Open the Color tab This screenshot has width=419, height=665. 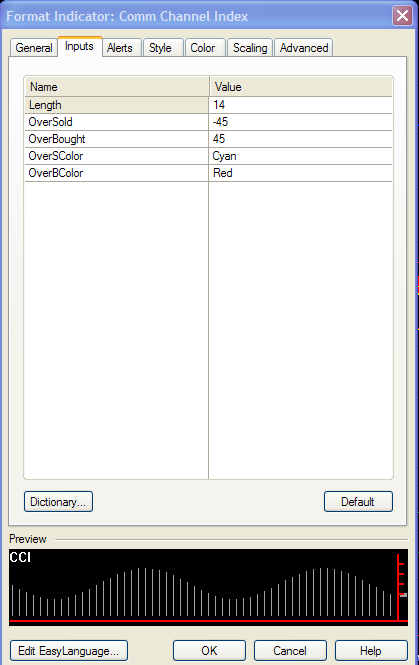coord(203,48)
